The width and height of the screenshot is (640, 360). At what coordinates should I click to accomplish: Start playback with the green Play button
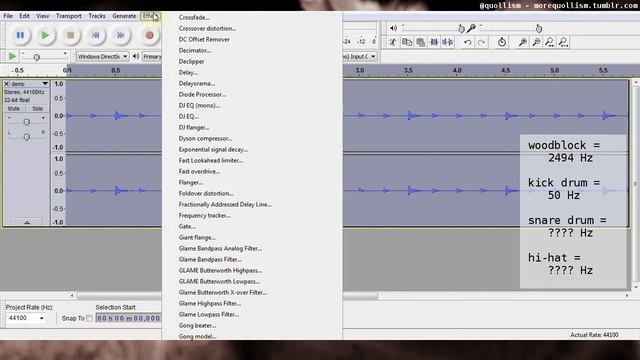tap(45, 36)
